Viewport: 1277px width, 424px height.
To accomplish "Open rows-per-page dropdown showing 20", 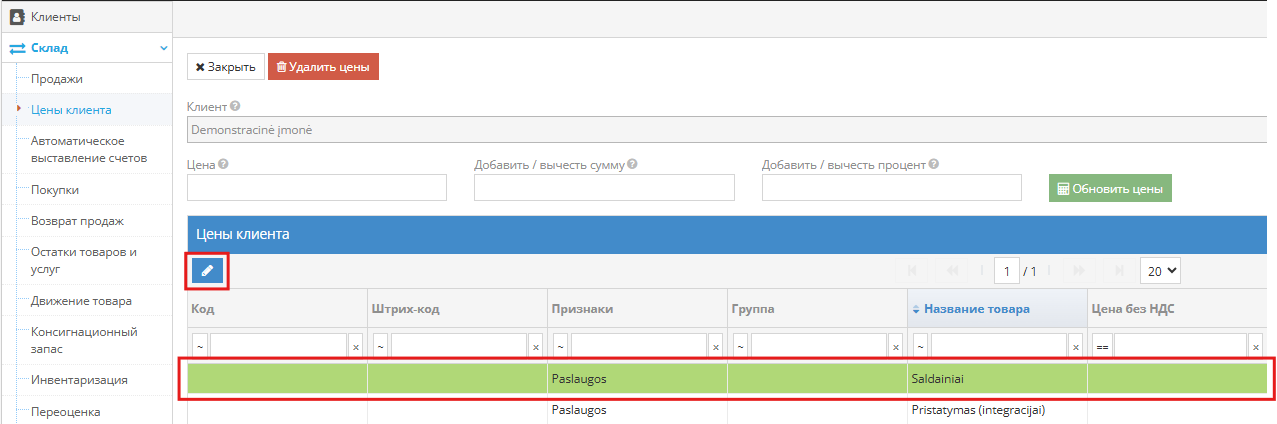I will pyautogui.click(x=1160, y=271).
